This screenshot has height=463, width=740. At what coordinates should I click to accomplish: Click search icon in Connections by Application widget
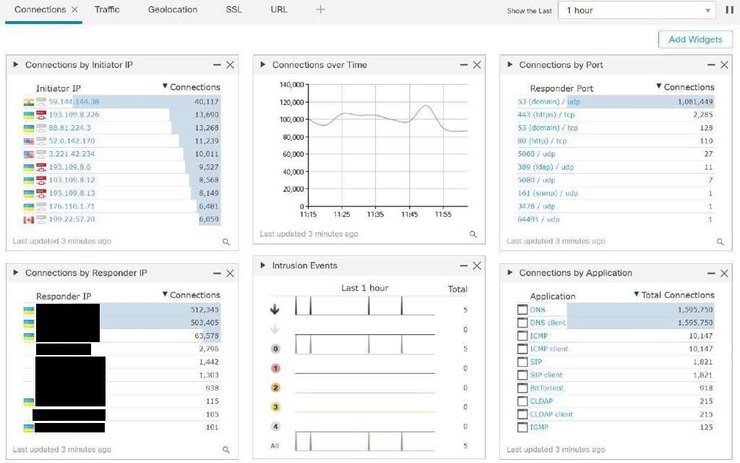[719, 450]
